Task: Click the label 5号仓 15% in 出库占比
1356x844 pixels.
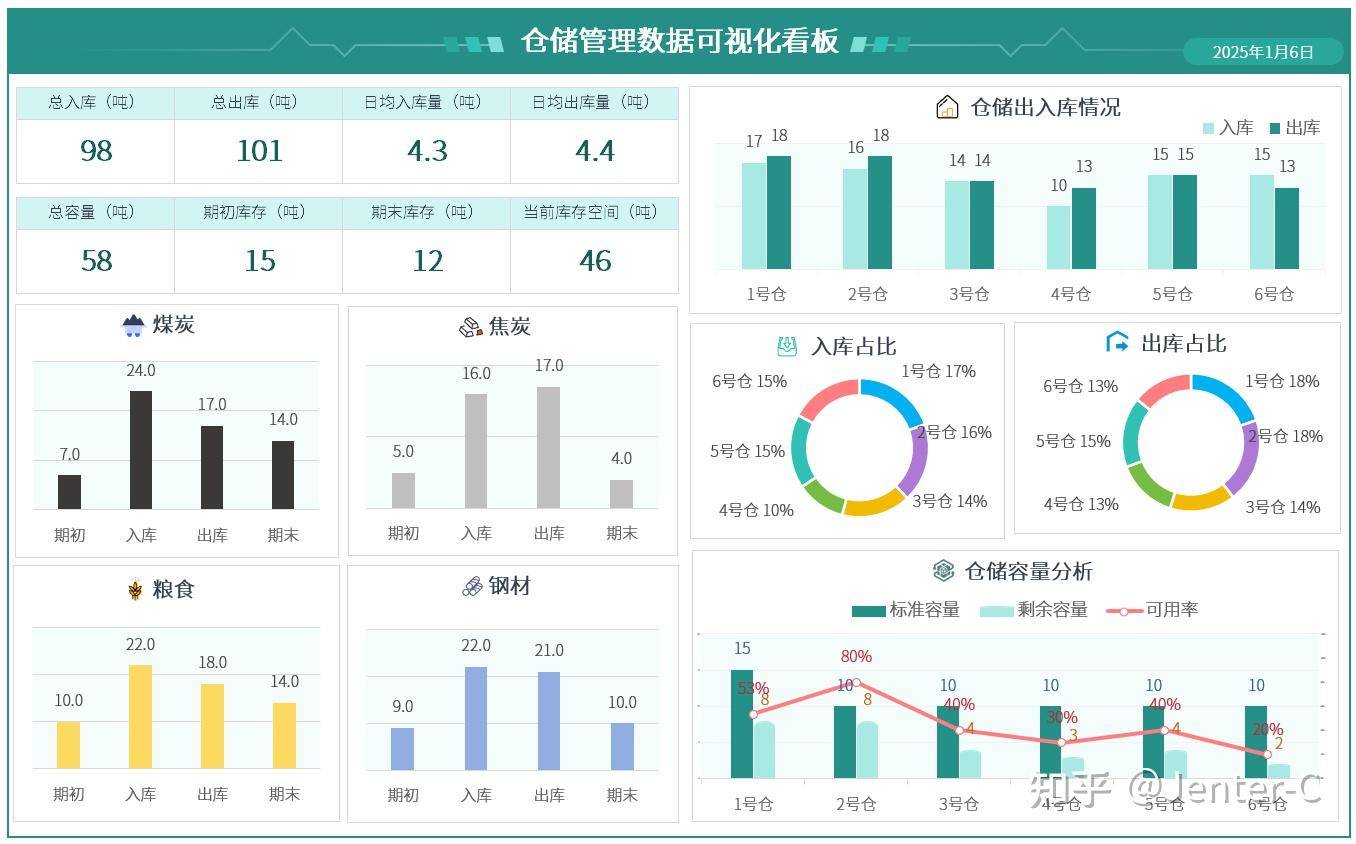Action: 1073,441
